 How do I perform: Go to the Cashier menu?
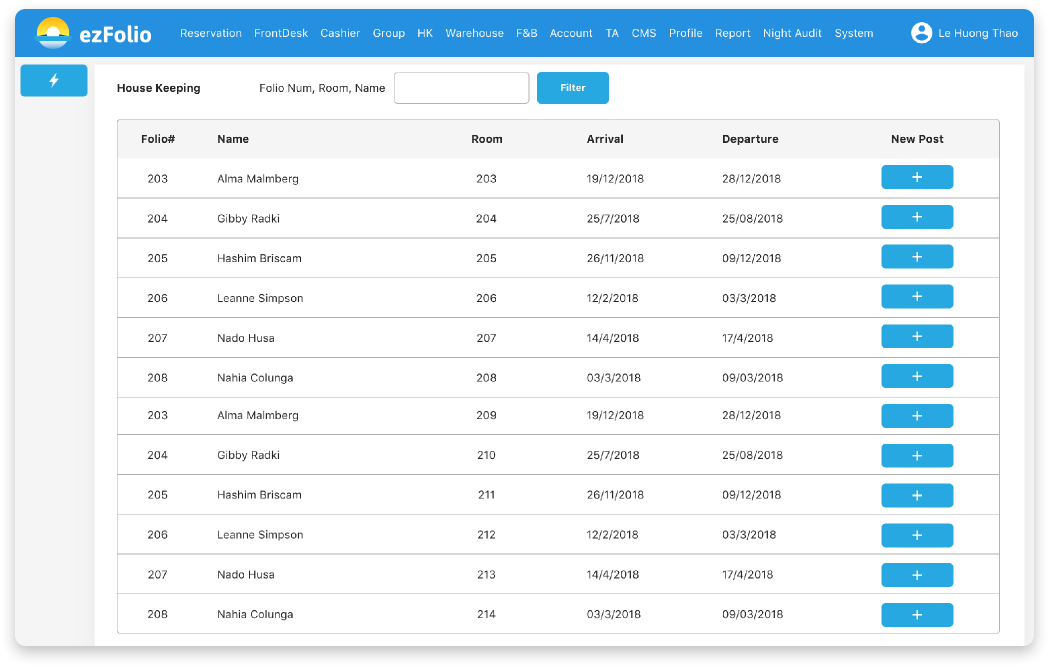coord(340,33)
